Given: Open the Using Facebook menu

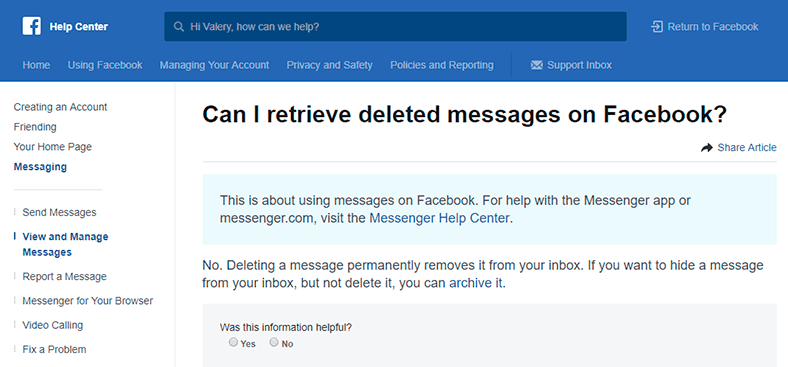Looking at the screenshot, I should click(x=105, y=65).
